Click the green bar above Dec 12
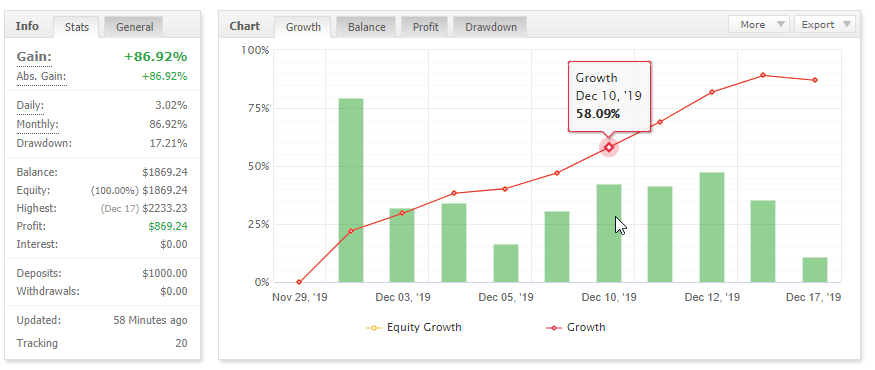This screenshot has width=875, height=370. pyautogui.click(x=712, y=227)
